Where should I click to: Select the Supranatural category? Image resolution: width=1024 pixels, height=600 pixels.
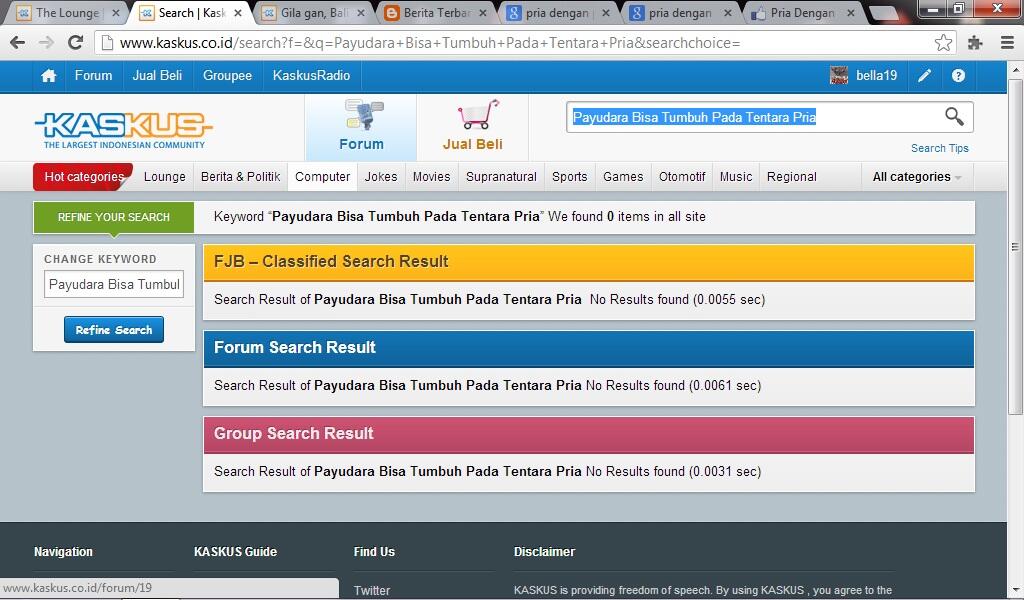click(x=502, y=177)
